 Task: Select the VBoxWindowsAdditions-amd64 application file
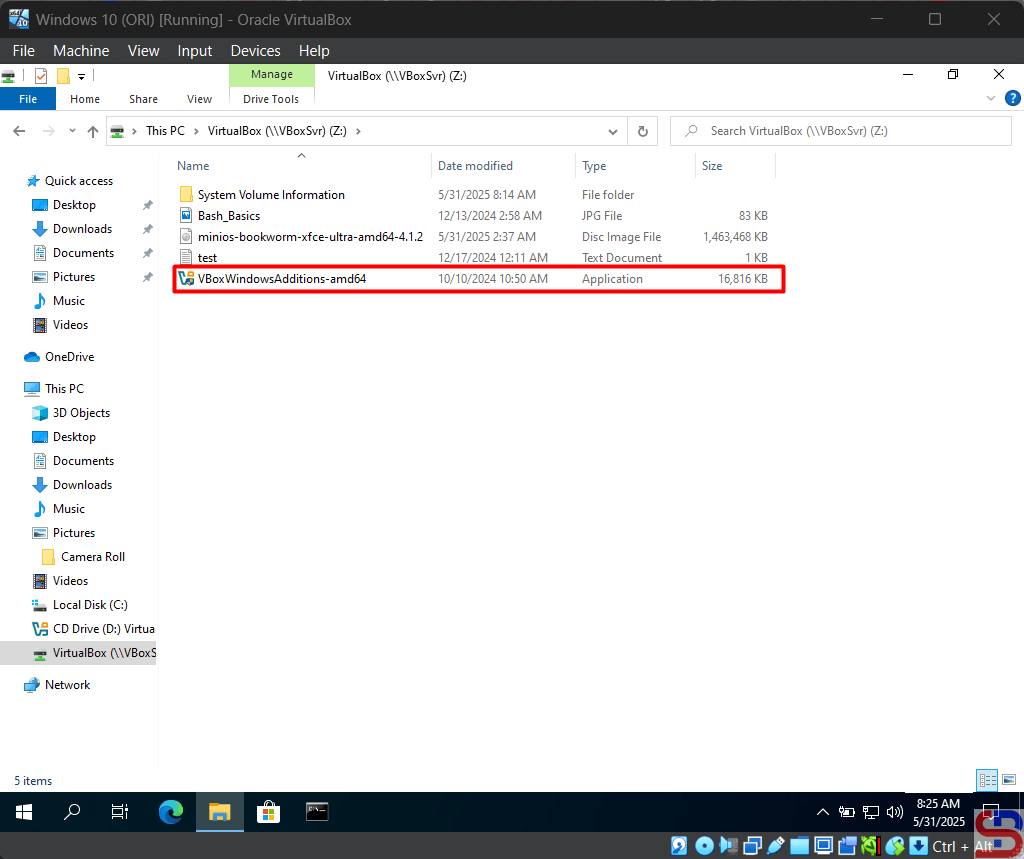pos(282,279)
